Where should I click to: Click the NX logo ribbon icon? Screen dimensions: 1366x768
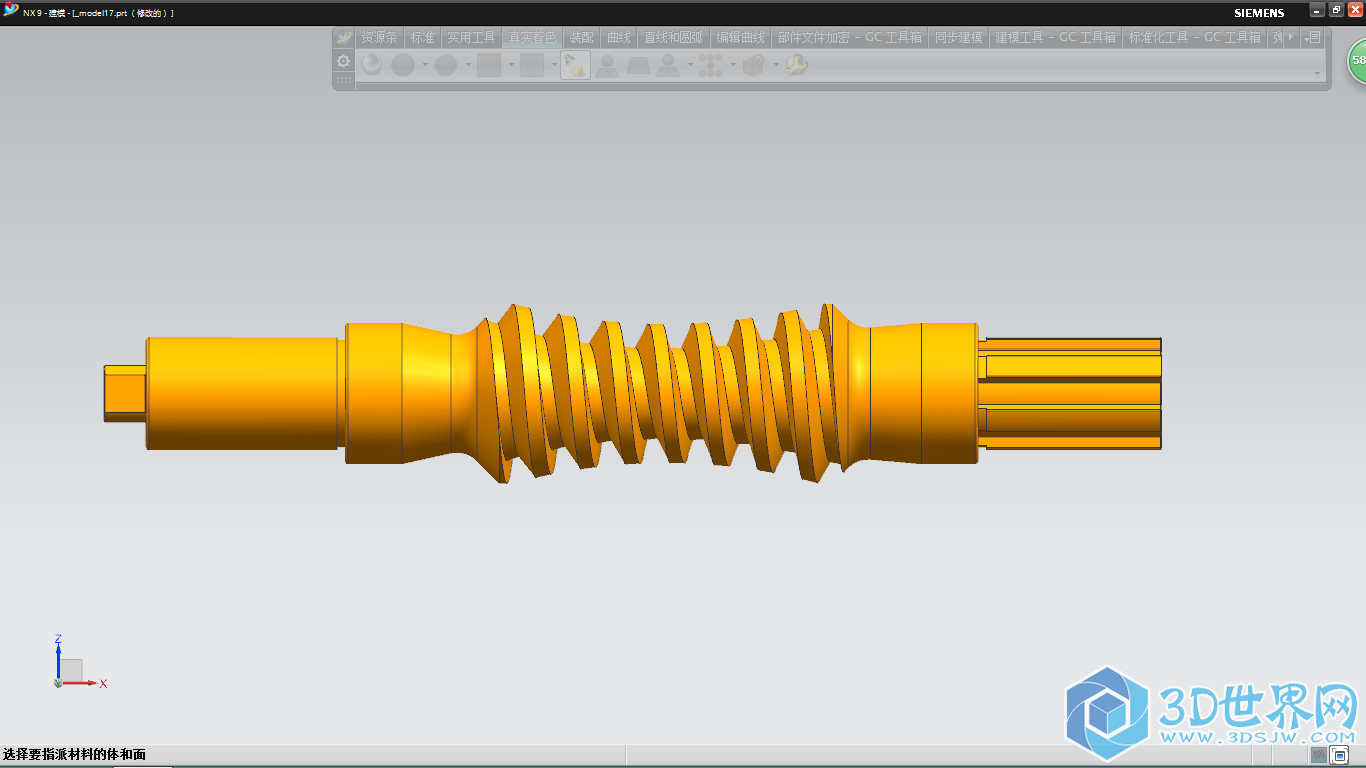click(x=344, y=37)
